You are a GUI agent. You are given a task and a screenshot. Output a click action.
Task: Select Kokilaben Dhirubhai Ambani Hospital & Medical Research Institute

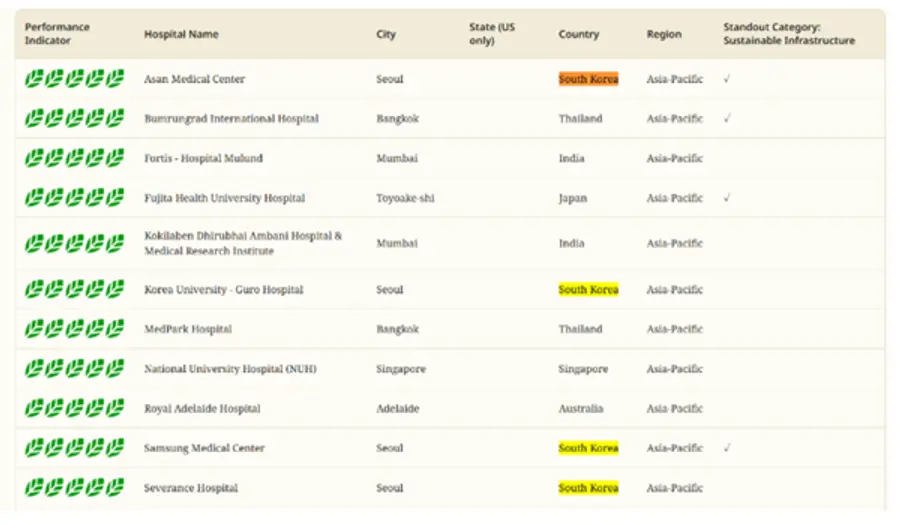[x=243, y=243]
